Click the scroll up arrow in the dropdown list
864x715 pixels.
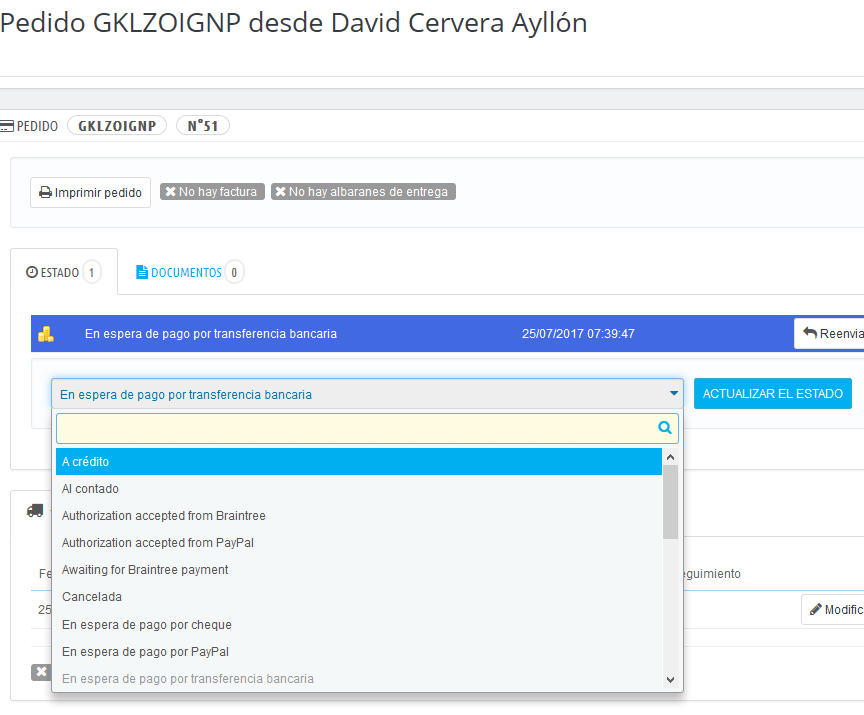tap(671, 457)
